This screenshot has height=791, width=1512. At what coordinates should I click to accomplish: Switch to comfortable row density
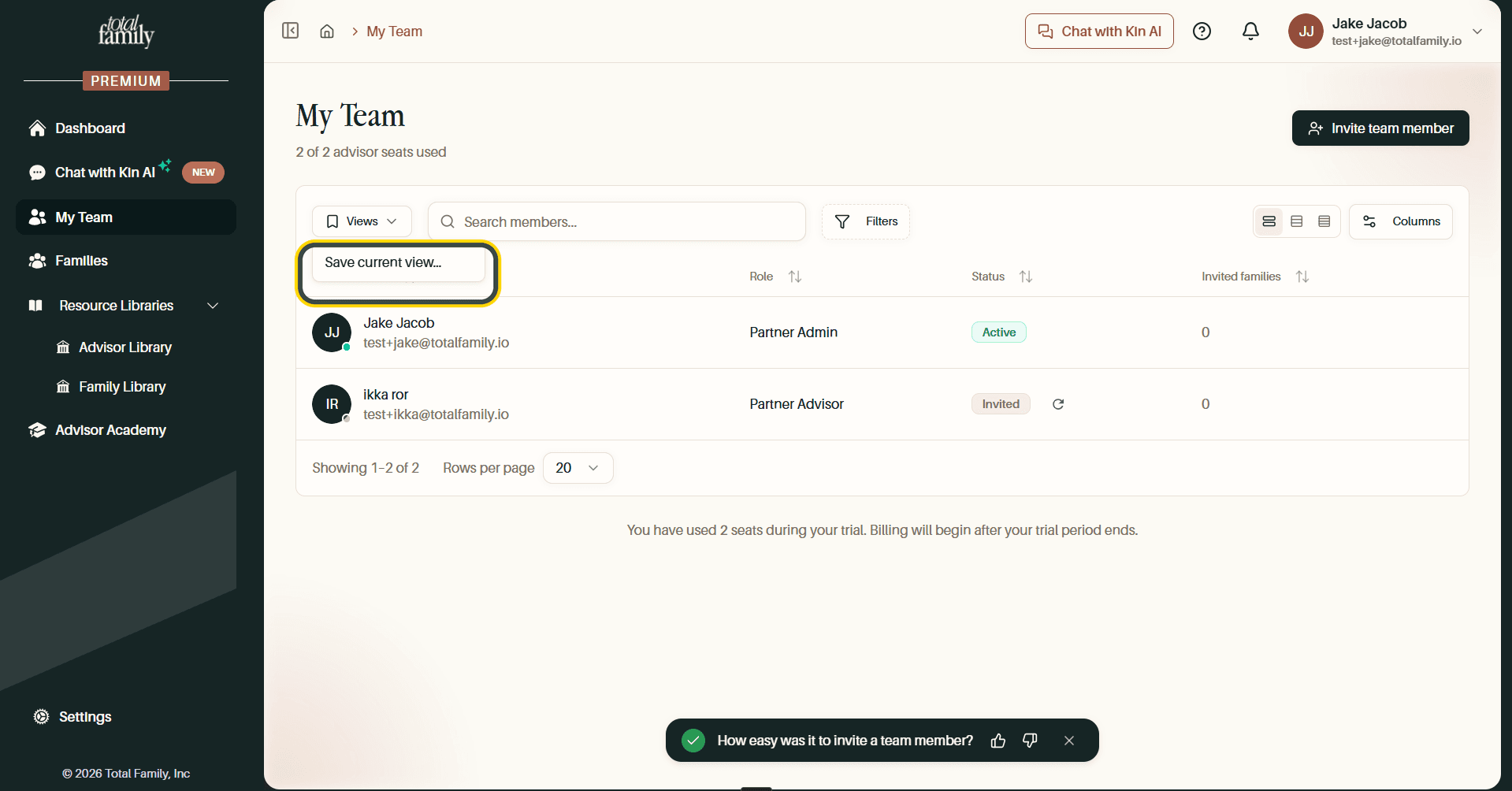(x=1269, y=221)
